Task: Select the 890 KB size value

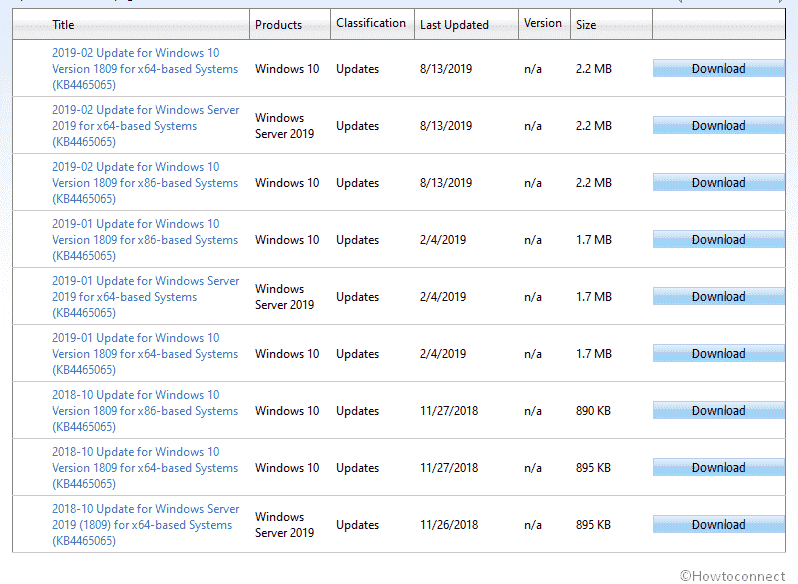Action: (x=593, y=411)
